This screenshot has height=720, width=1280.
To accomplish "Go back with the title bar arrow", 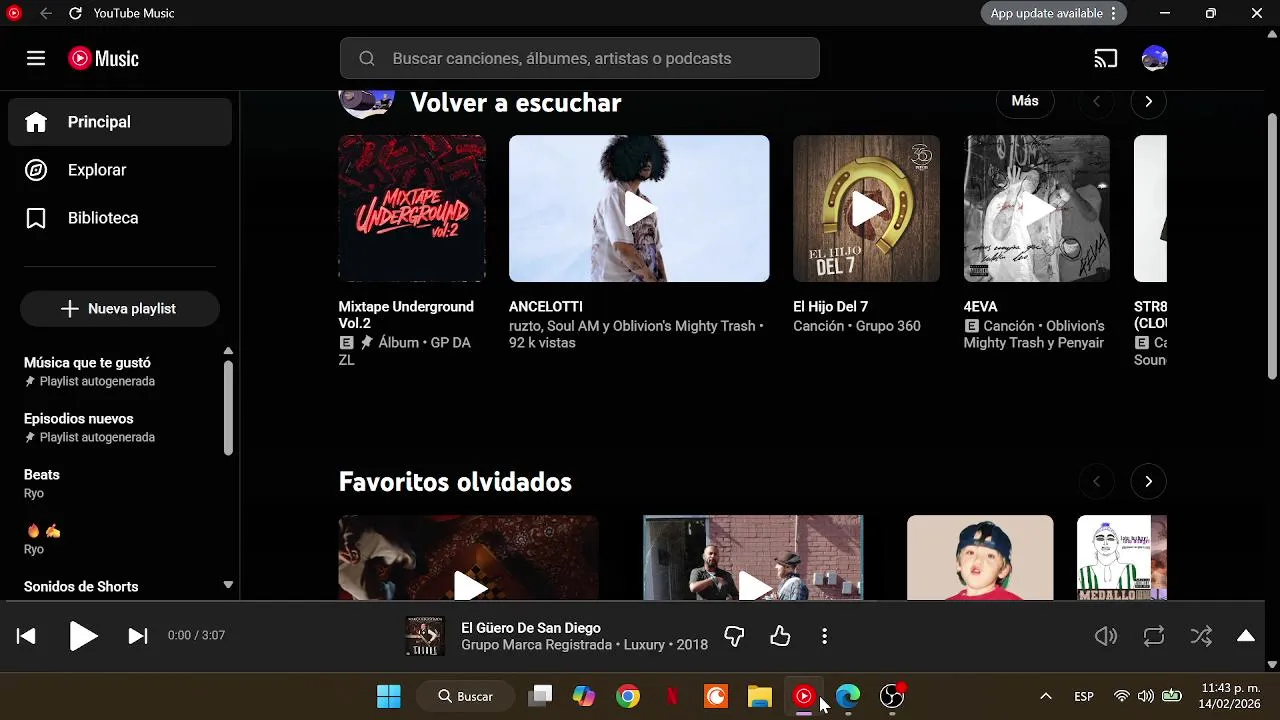I will (45, 13).
